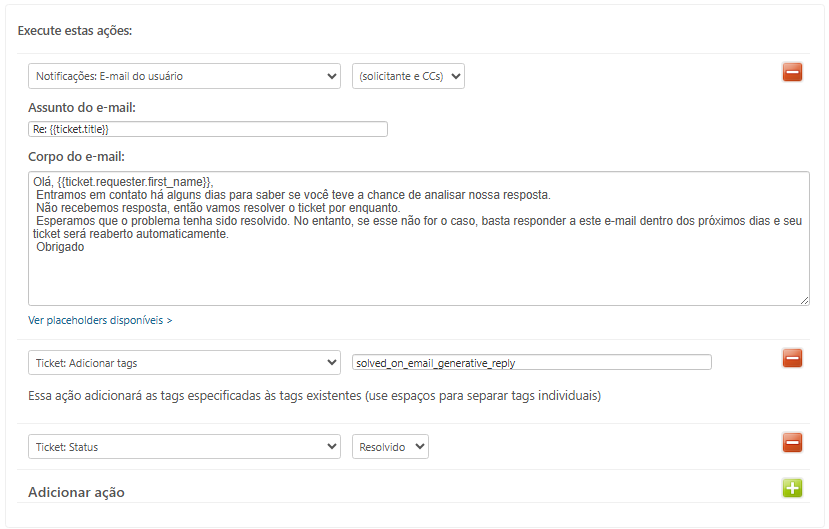Grab the e-mail body textarea resize handle

pyautogui.click(x=804, y=299)
